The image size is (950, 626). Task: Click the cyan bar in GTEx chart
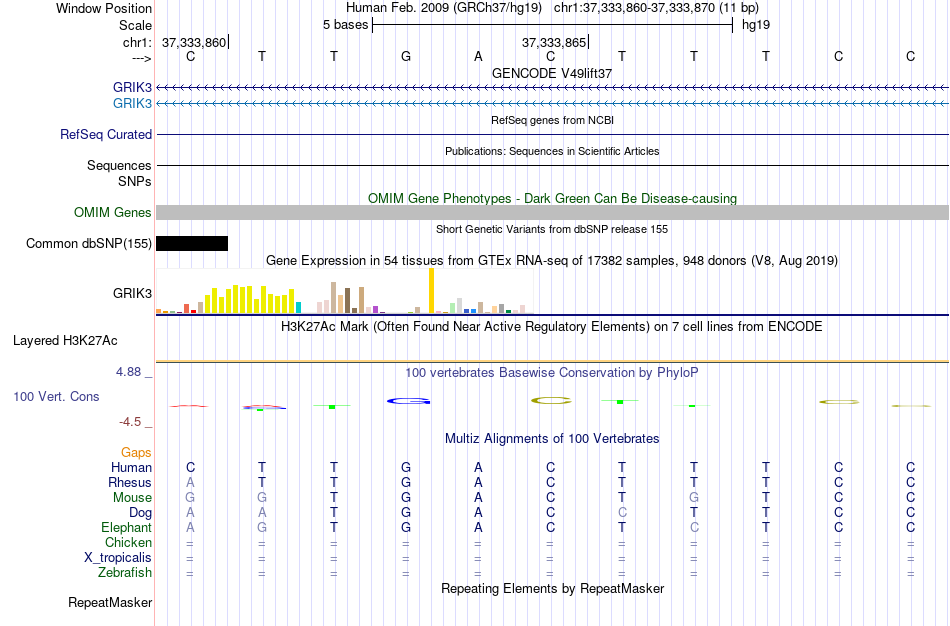click(x=298, y=307)
